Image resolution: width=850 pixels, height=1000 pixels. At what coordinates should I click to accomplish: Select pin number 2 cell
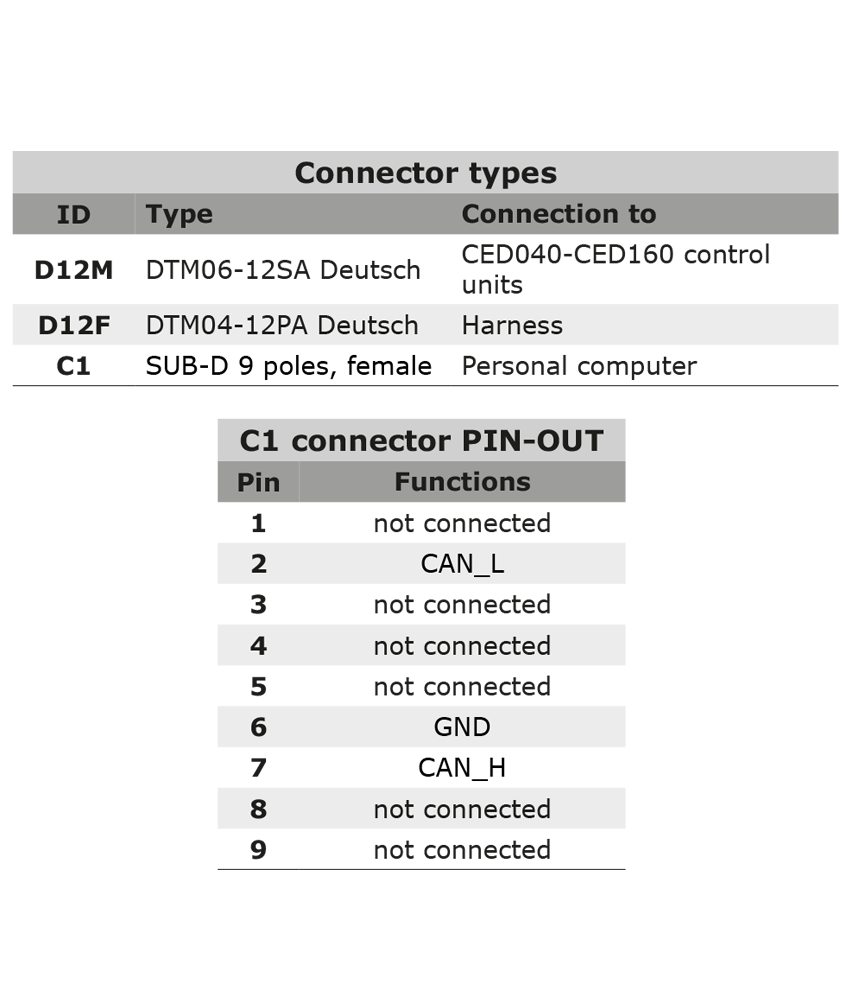258,564
